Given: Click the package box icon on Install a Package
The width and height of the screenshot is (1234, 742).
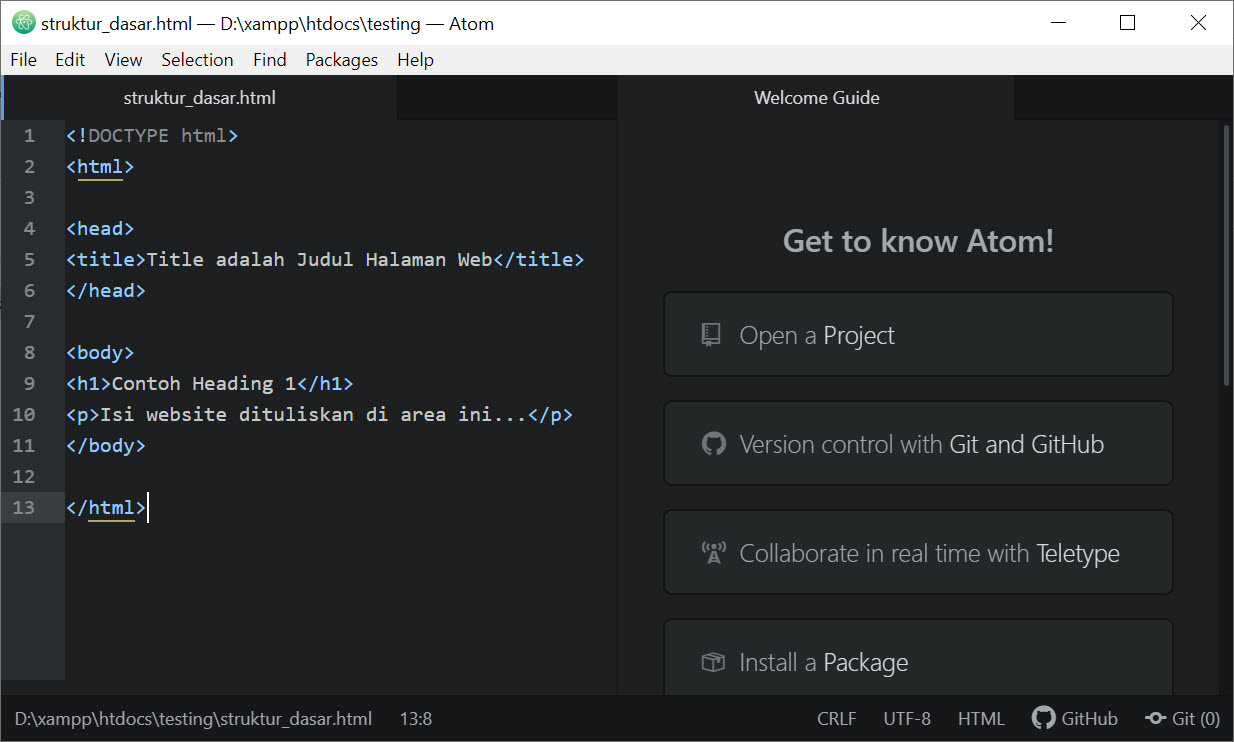Looking at the screenshot, I should [x=713, y=662].
